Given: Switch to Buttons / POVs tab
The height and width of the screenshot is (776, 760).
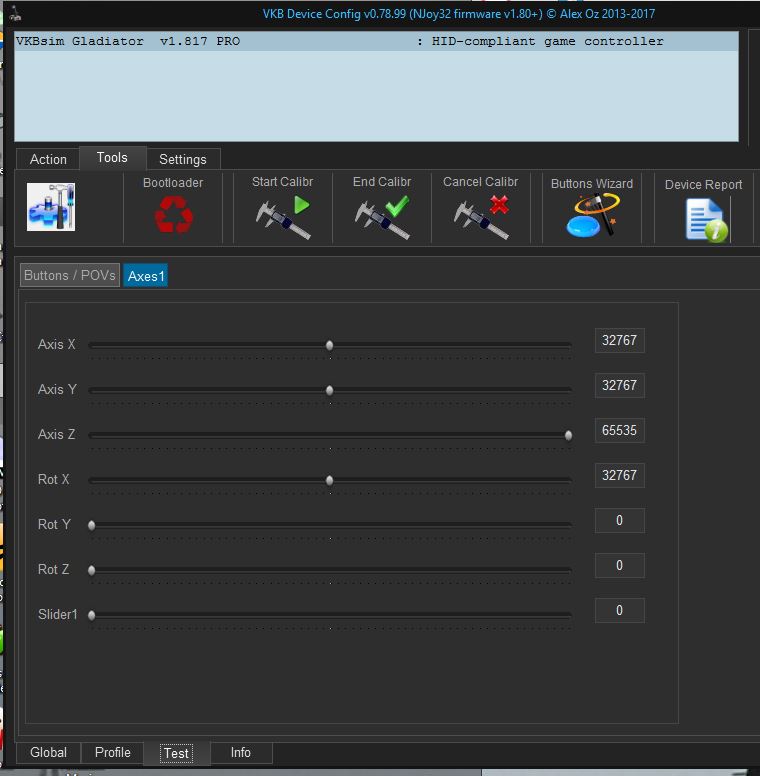Looking at the screenshot, I should click(x=70, y=275).
